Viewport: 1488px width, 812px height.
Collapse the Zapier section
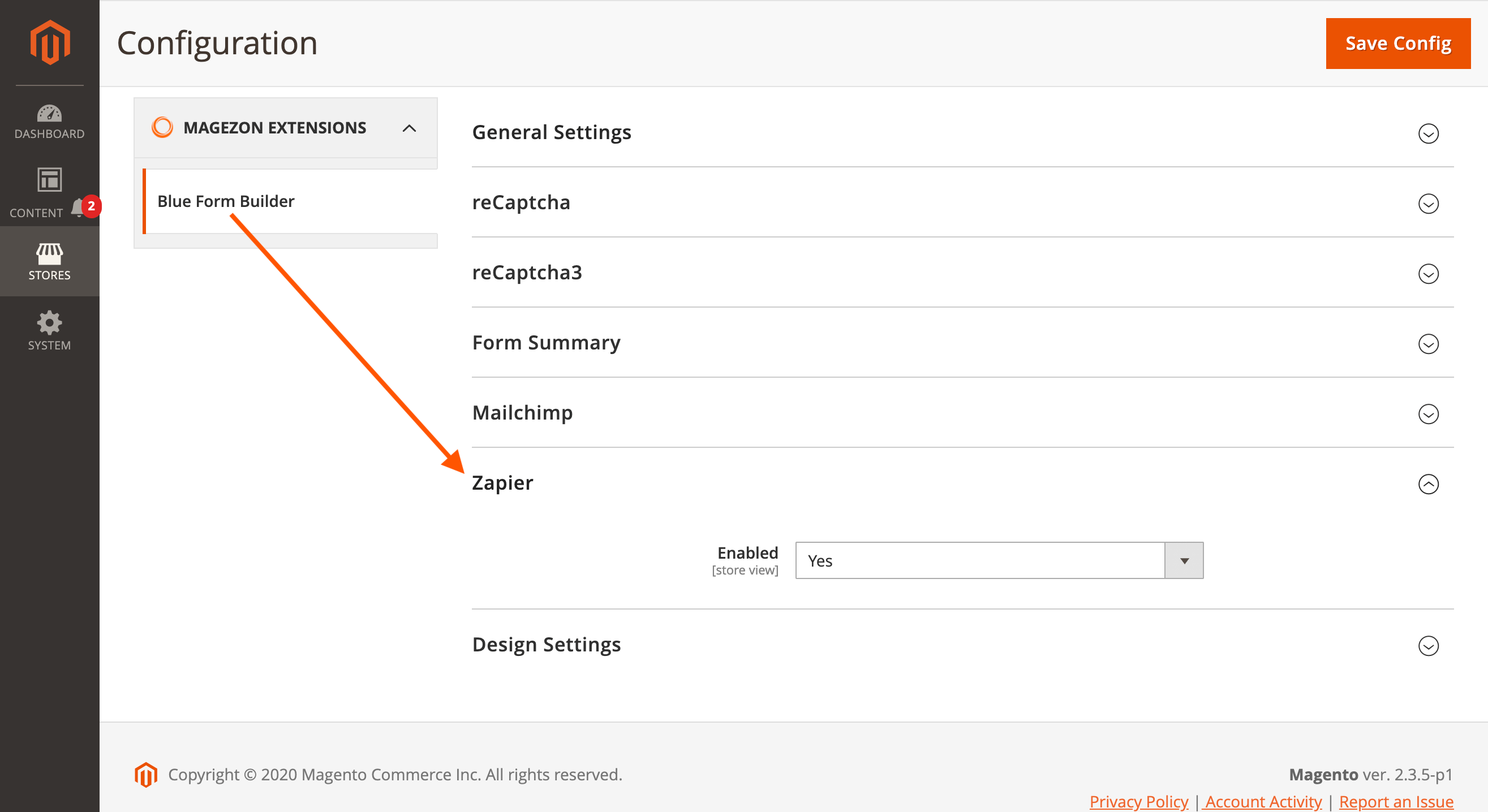tap(1429, 484)
